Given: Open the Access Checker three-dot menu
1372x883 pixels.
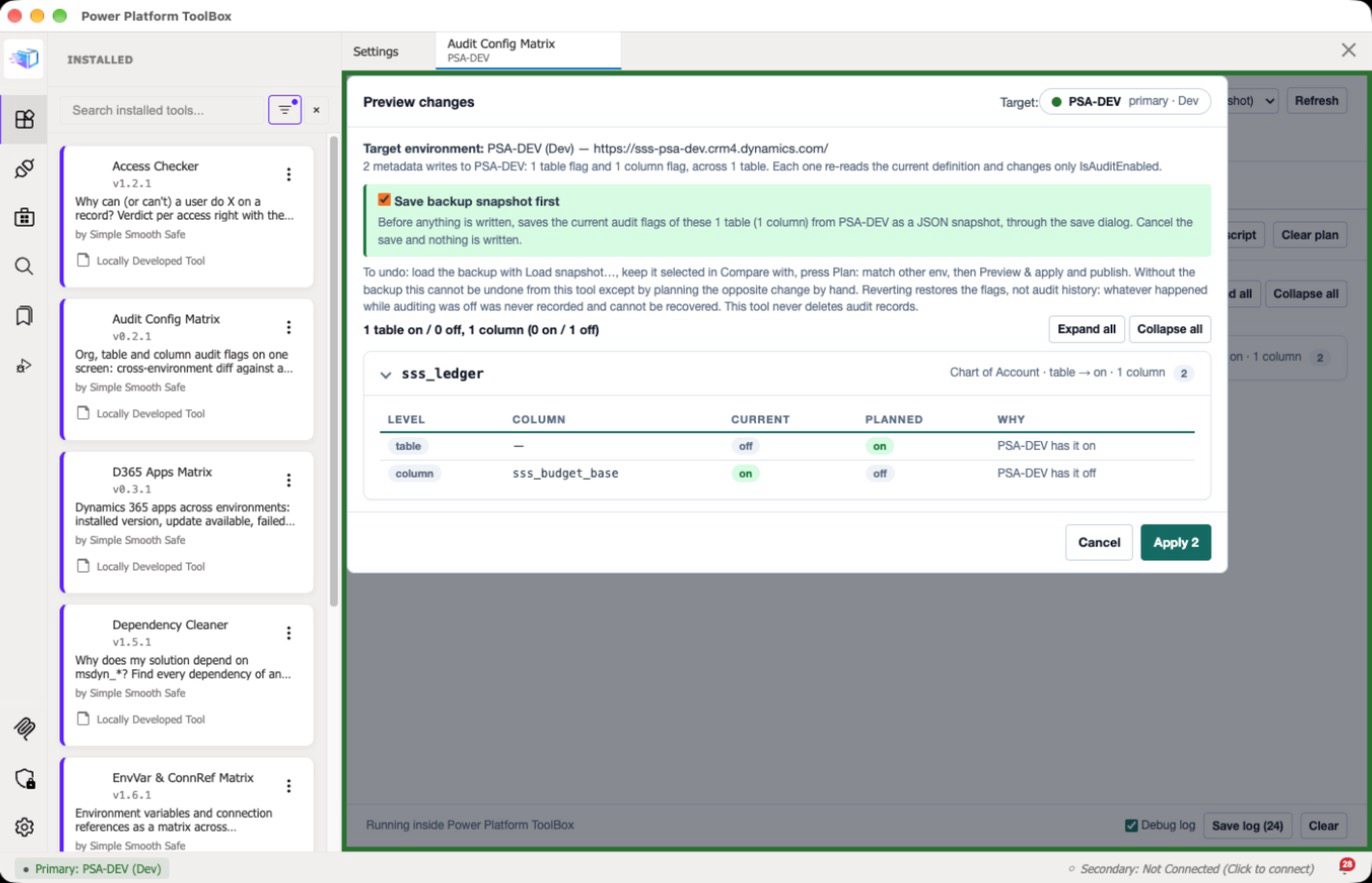Looking at the screenshot, I should pyautogui.click(x=289, y=174).
